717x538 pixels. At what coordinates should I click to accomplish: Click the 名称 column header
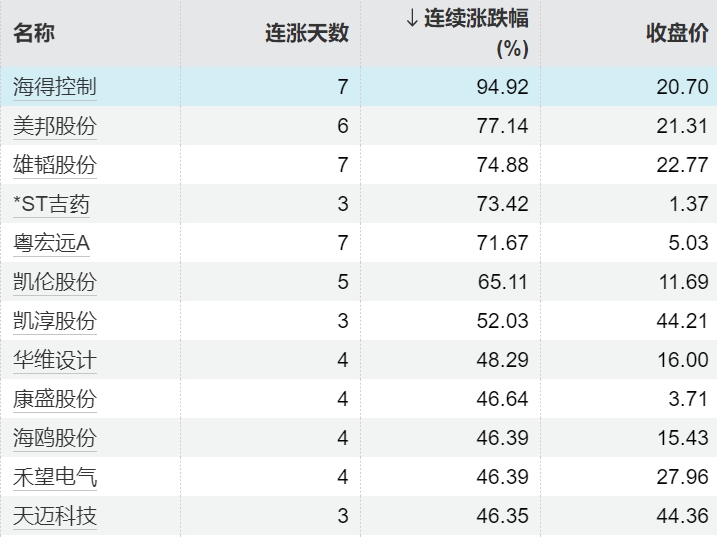(x=34, y=32)
